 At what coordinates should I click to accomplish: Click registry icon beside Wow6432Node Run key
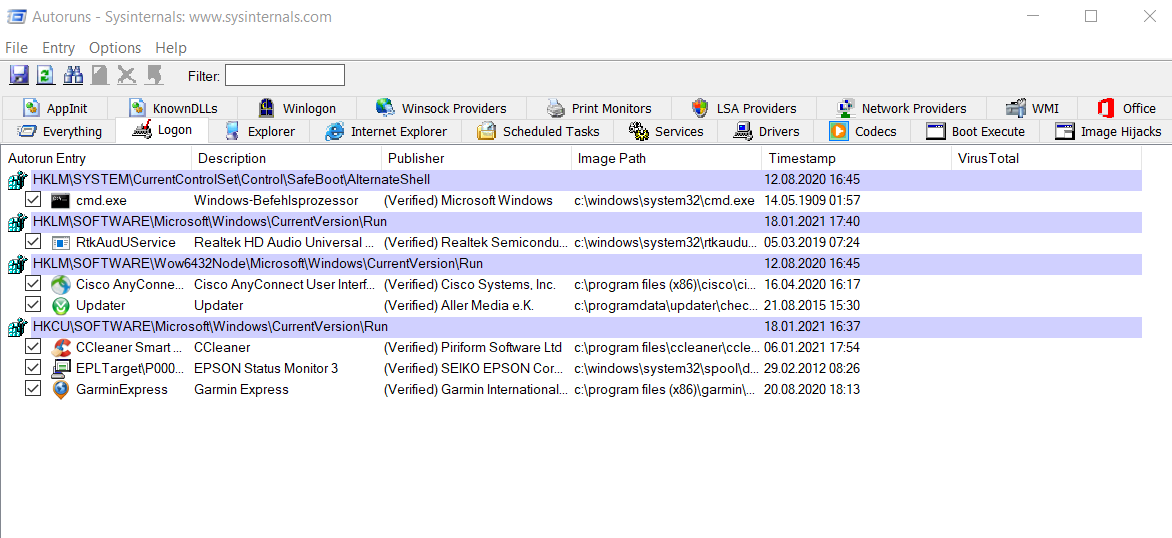[18, 263]
